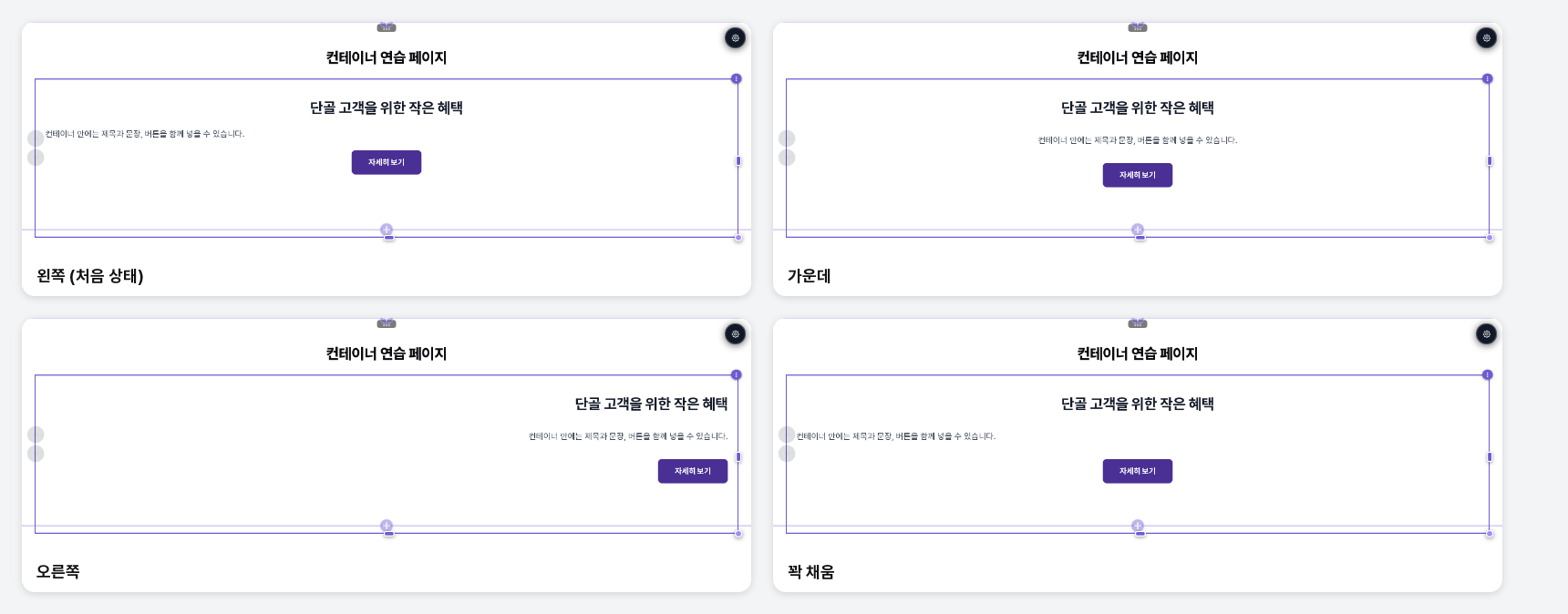Click the plus add icon in 가운데 panel

point(1138,230)
